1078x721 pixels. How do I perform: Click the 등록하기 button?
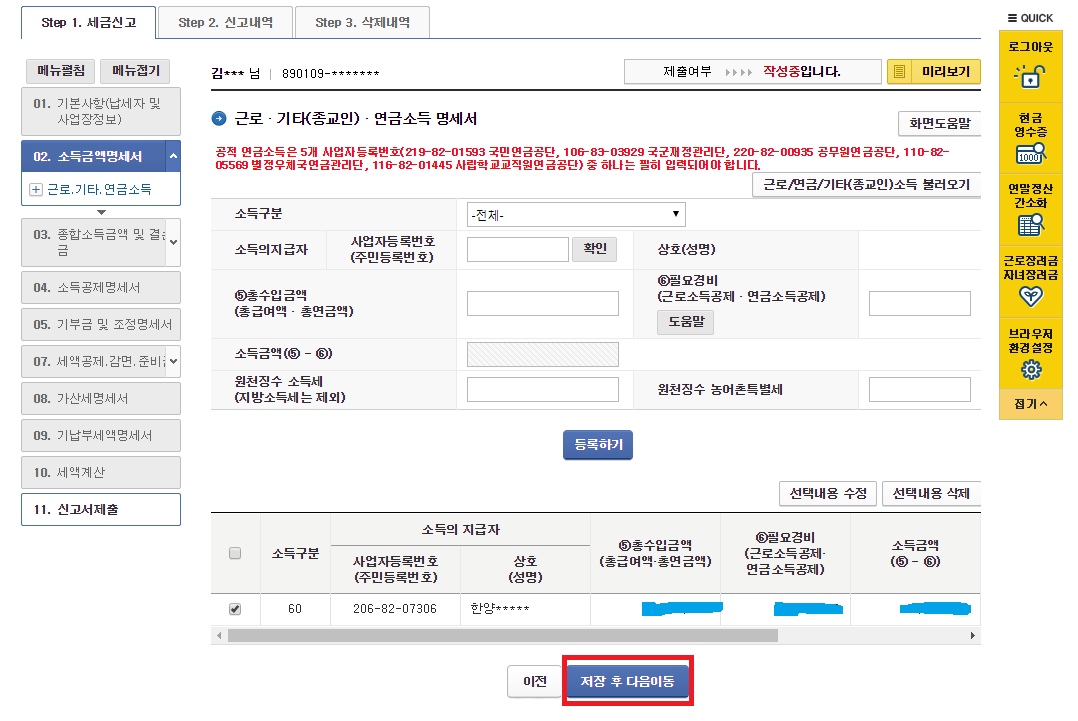[x=598, y=445]
